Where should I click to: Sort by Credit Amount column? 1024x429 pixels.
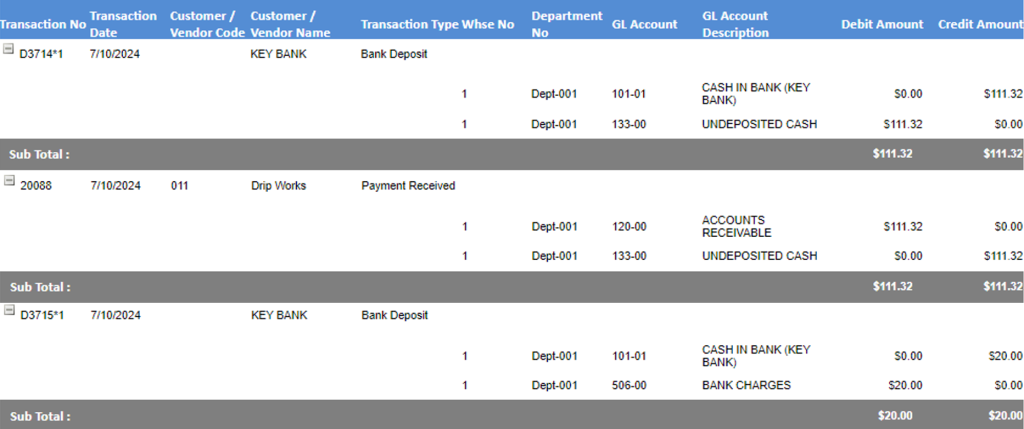[980, 24]
